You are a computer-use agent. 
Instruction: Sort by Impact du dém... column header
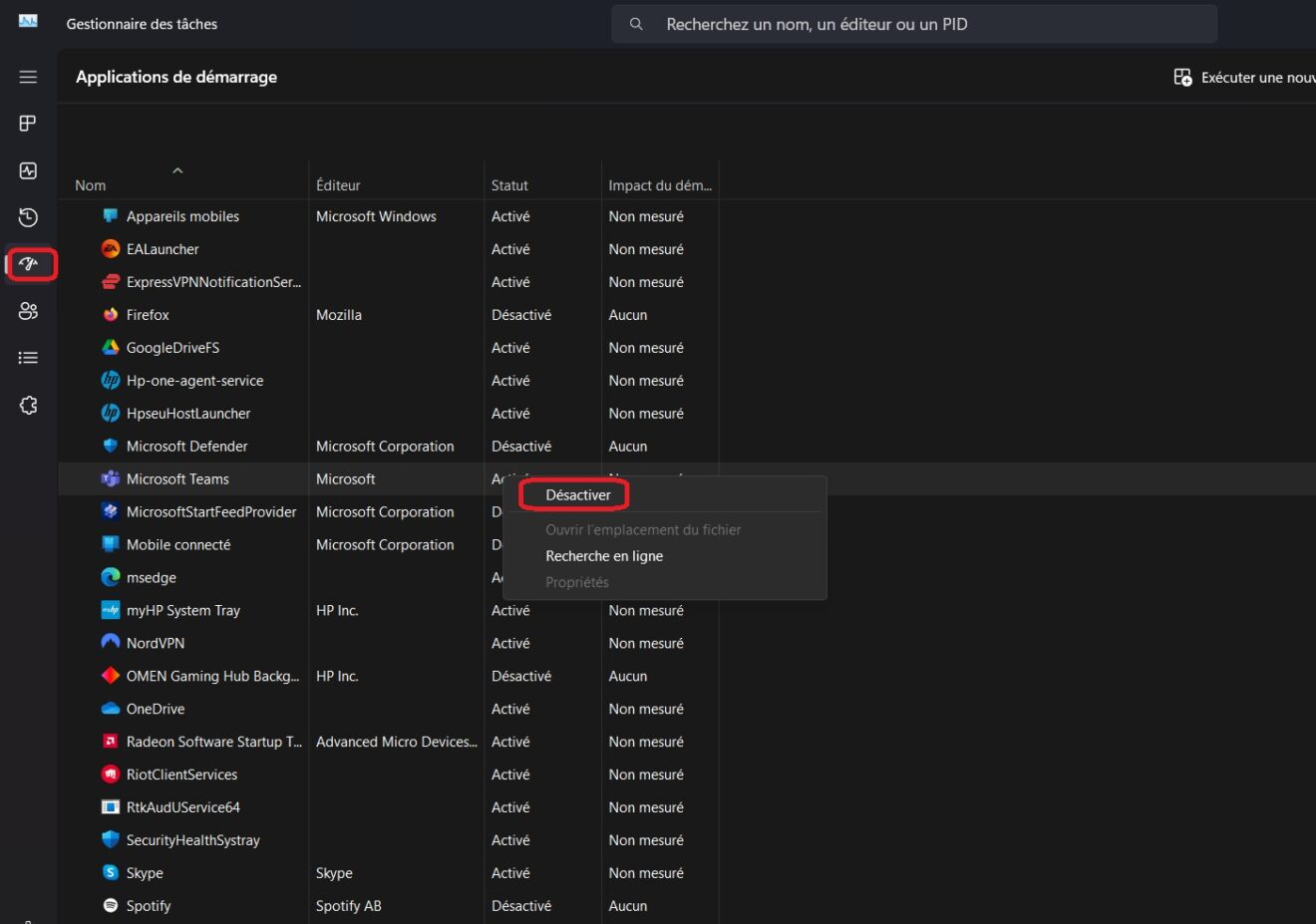[660, 185]
